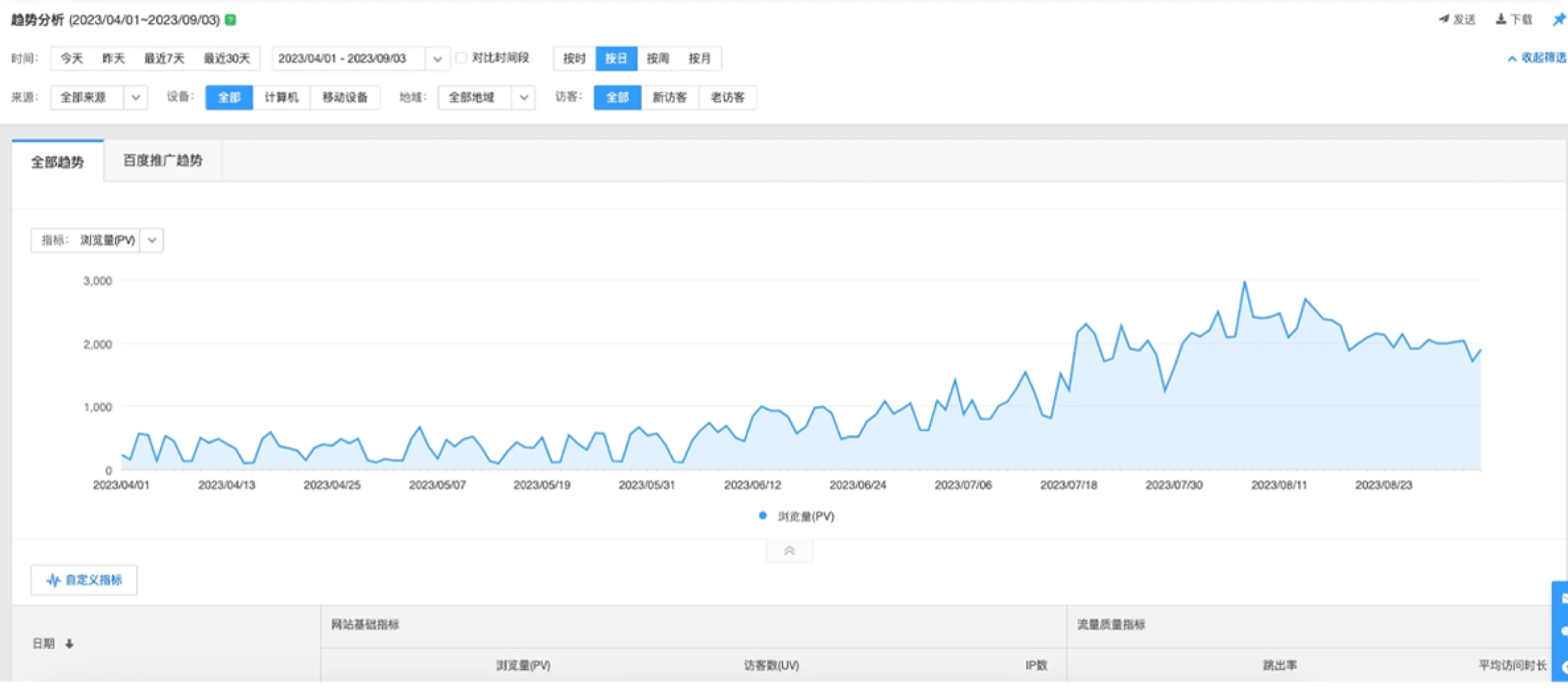This screenshot has height=694, width=1568.
Task: Click the 发送 send icon
Action: (x=1444, y=19)
